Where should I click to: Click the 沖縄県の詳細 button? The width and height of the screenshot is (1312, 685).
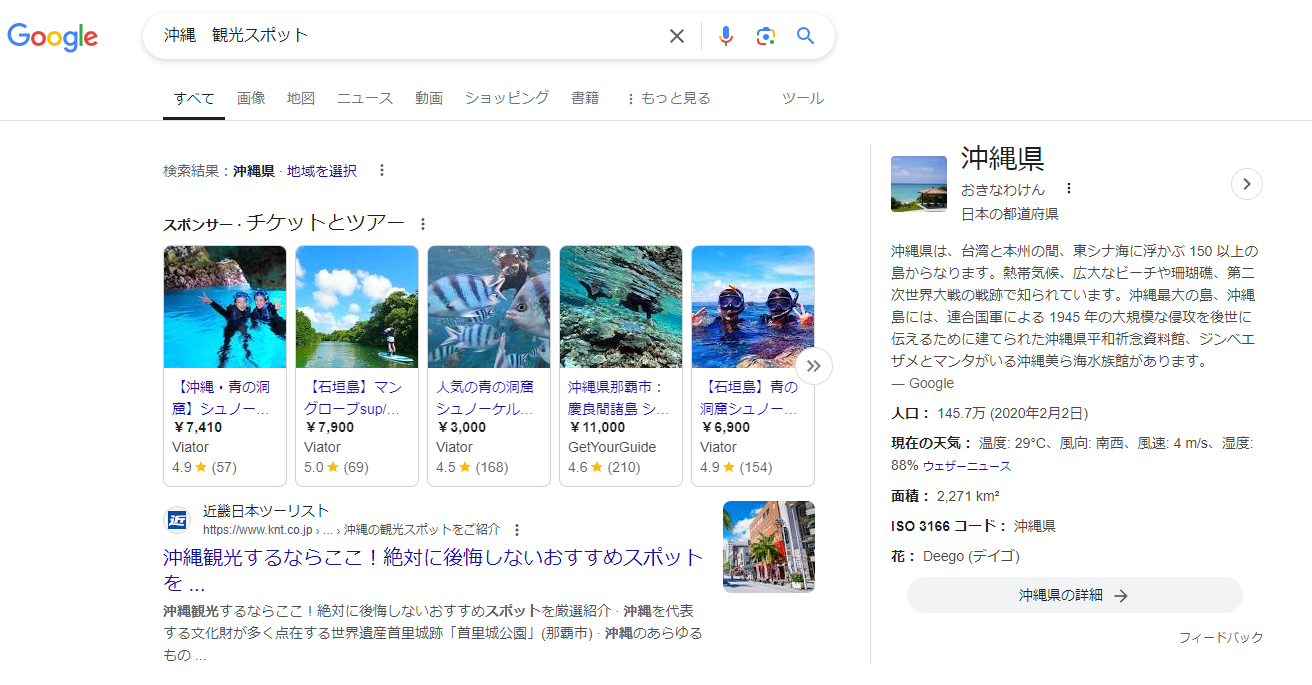[1073, 595]
